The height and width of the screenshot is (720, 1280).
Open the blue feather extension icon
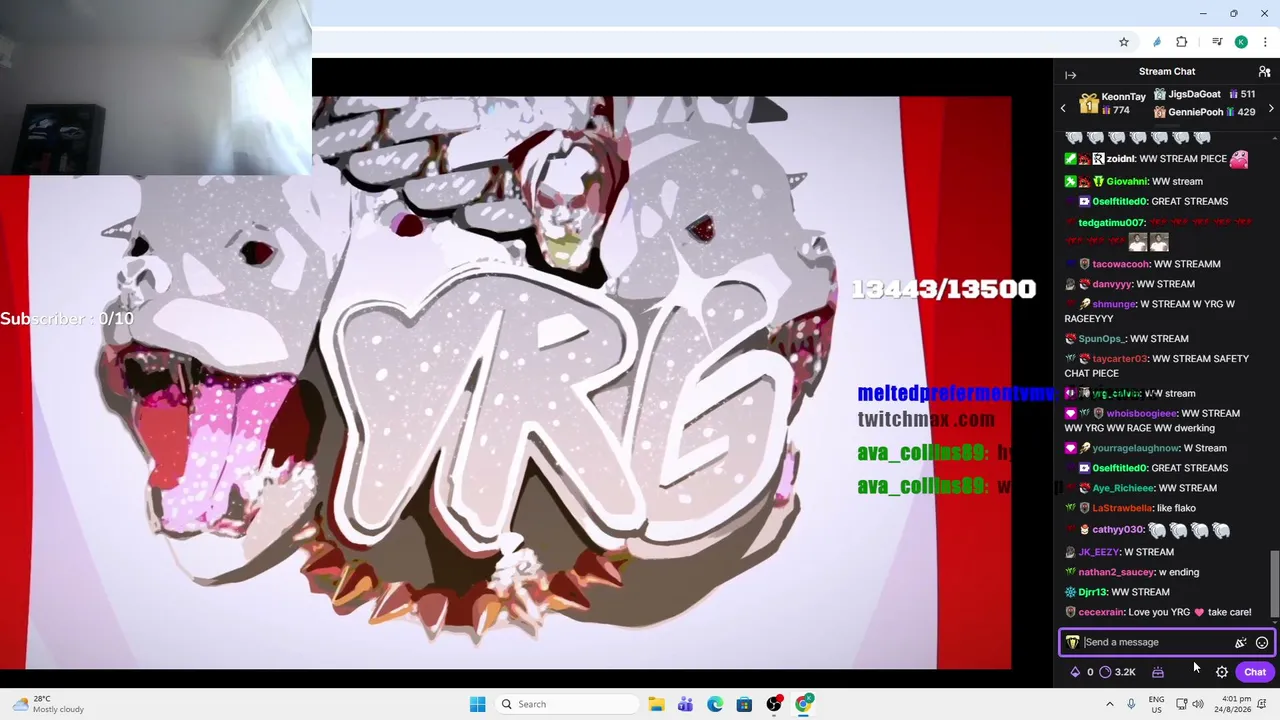click(1157, 42)
